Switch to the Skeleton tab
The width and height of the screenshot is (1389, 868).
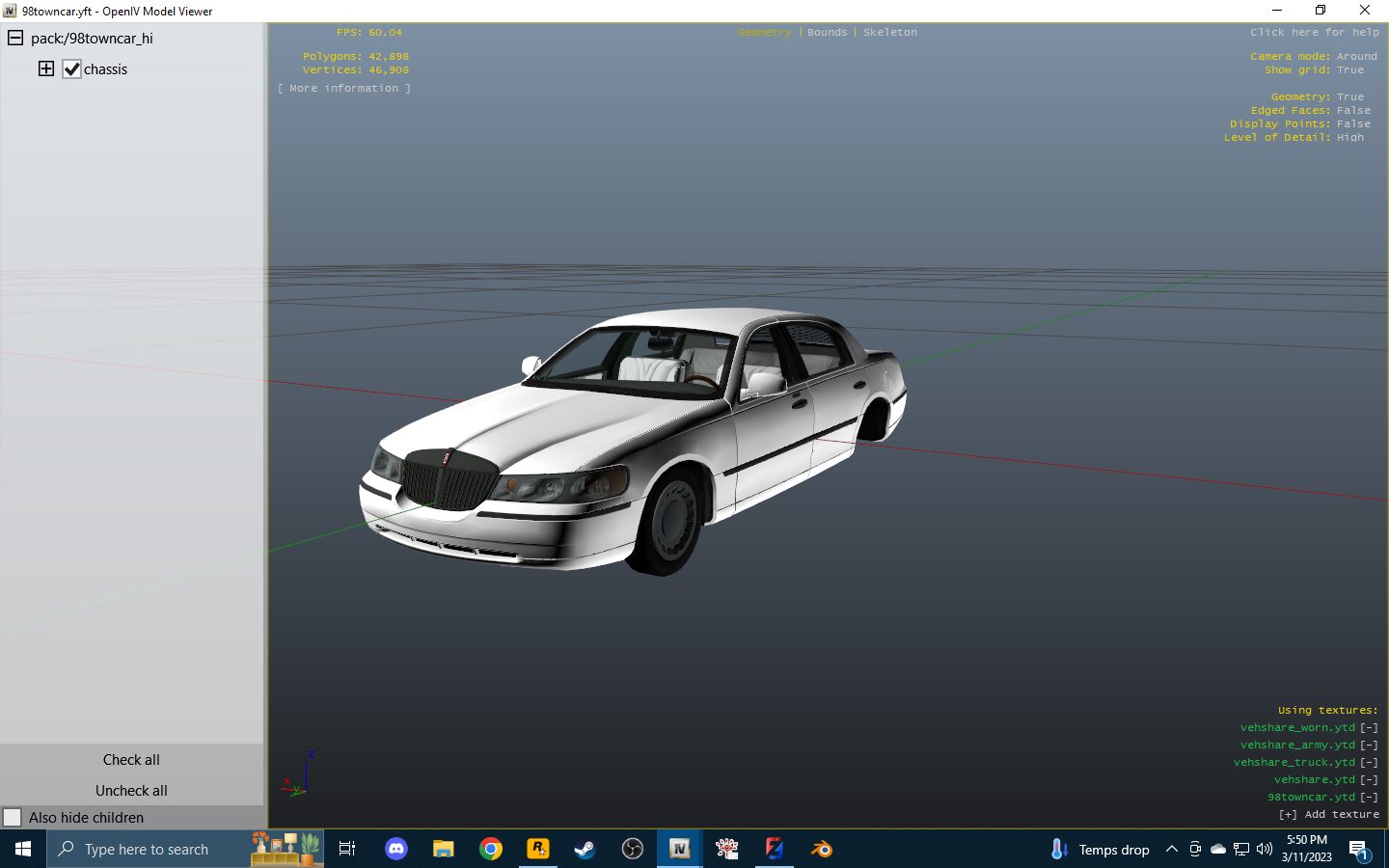click(889, 32)
